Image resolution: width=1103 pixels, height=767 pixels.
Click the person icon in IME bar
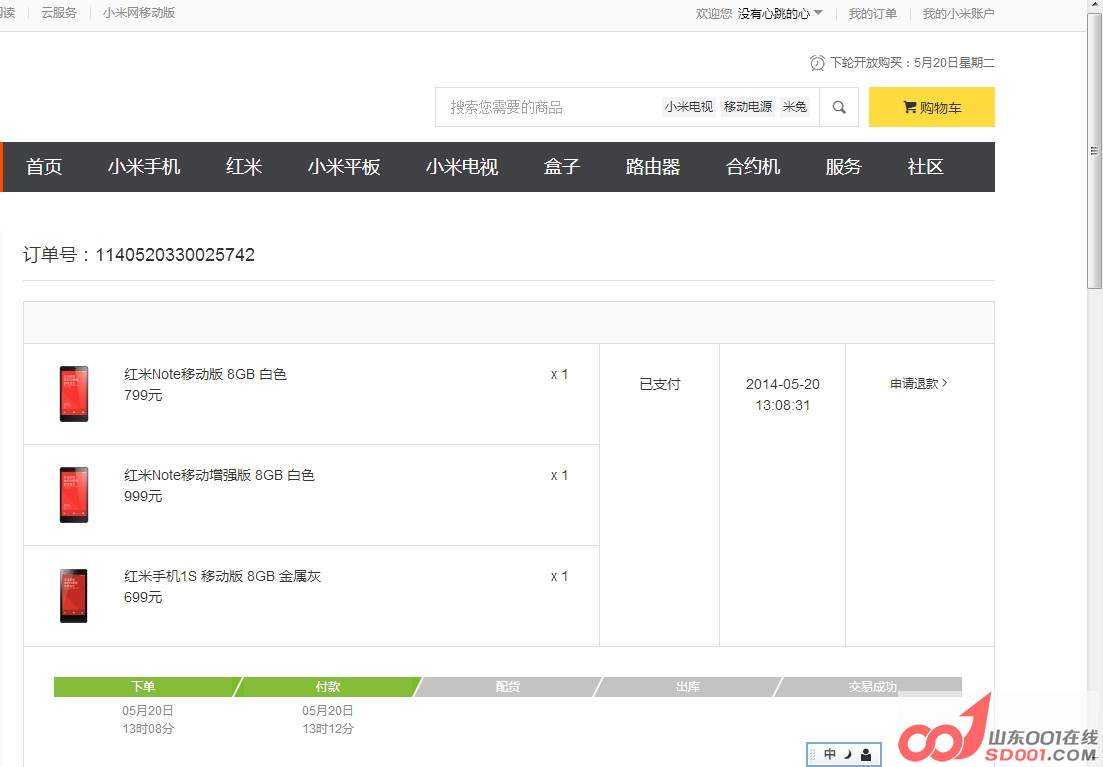[866, 755]
